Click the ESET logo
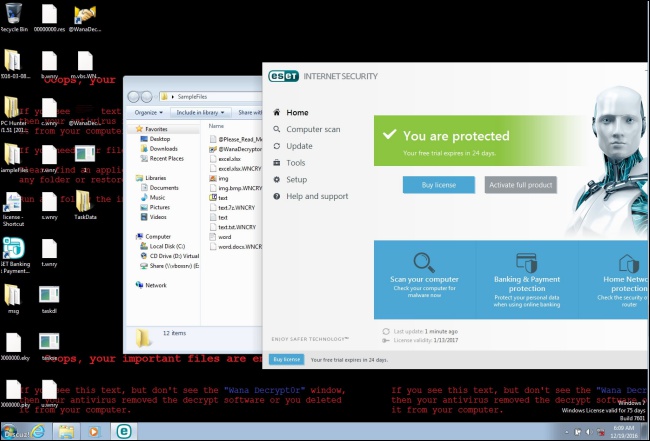Screen dimensions: 650x441 (x=283, y=76)
